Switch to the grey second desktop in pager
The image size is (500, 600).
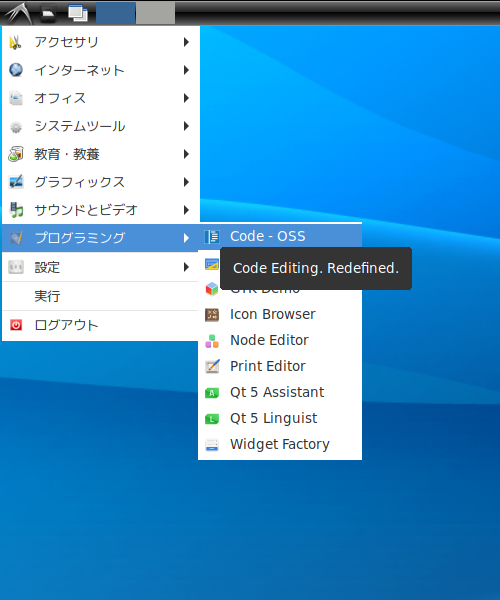(156, 13)
